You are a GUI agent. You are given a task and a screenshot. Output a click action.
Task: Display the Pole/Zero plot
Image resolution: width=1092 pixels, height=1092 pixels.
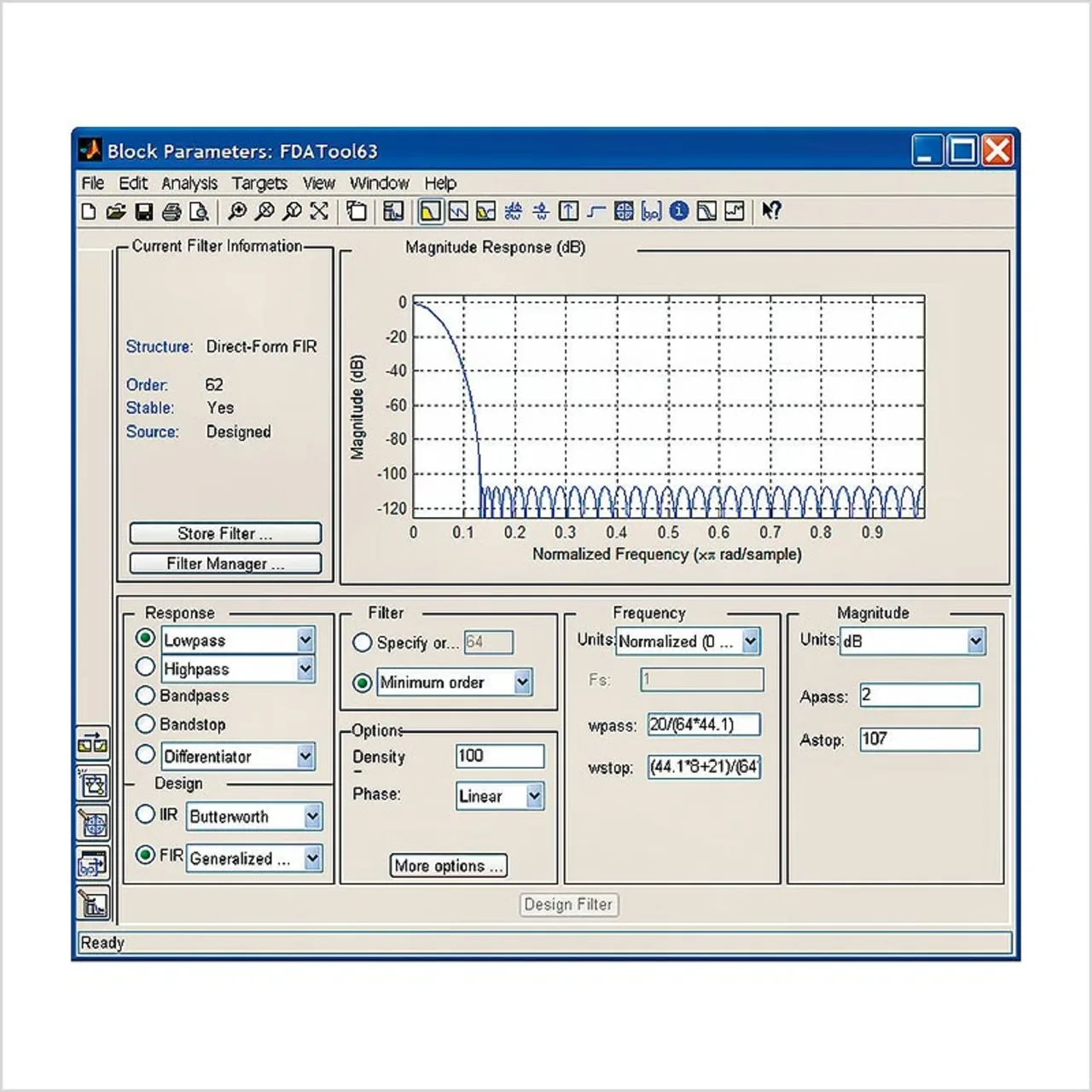click(x=624, y=212)
